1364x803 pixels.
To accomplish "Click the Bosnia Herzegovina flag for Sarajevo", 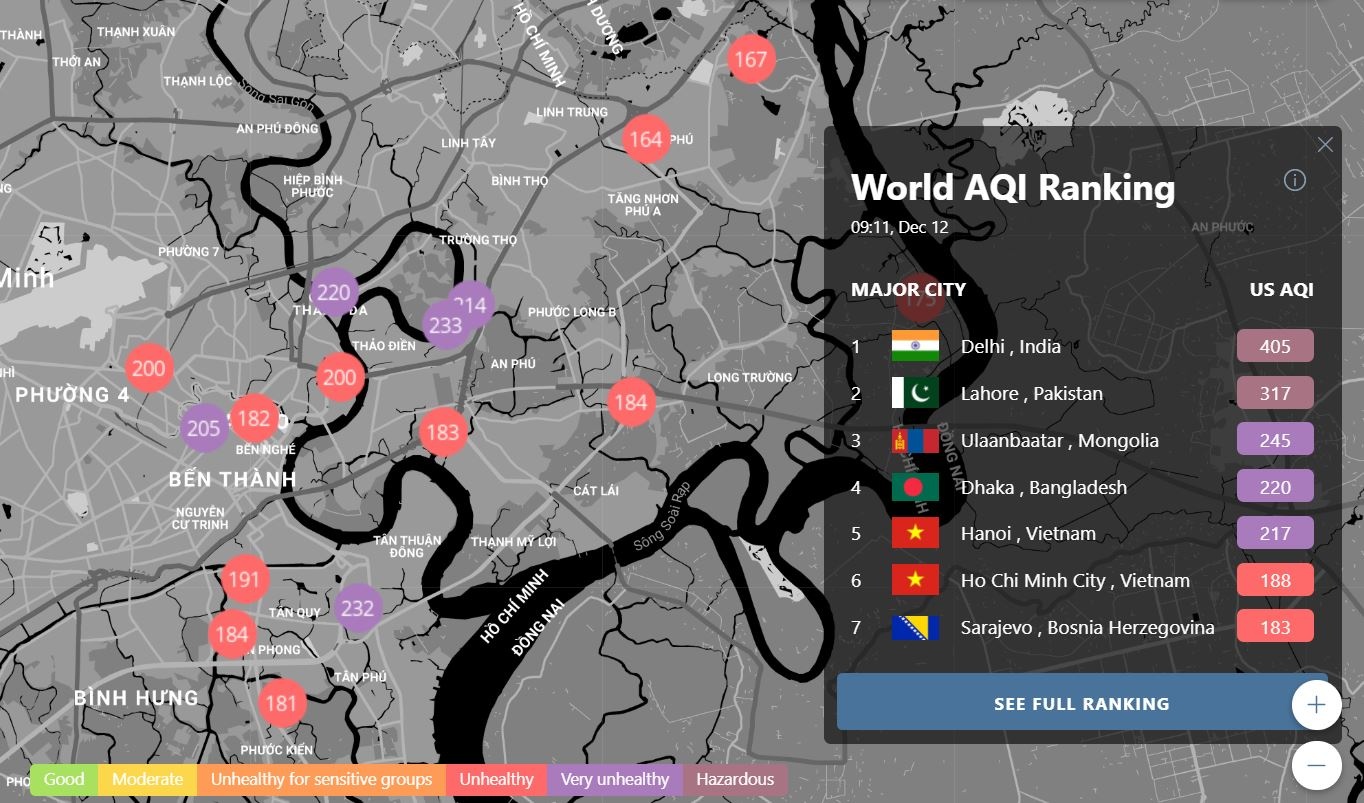I will pyautogui.click(x=915, y=627).
